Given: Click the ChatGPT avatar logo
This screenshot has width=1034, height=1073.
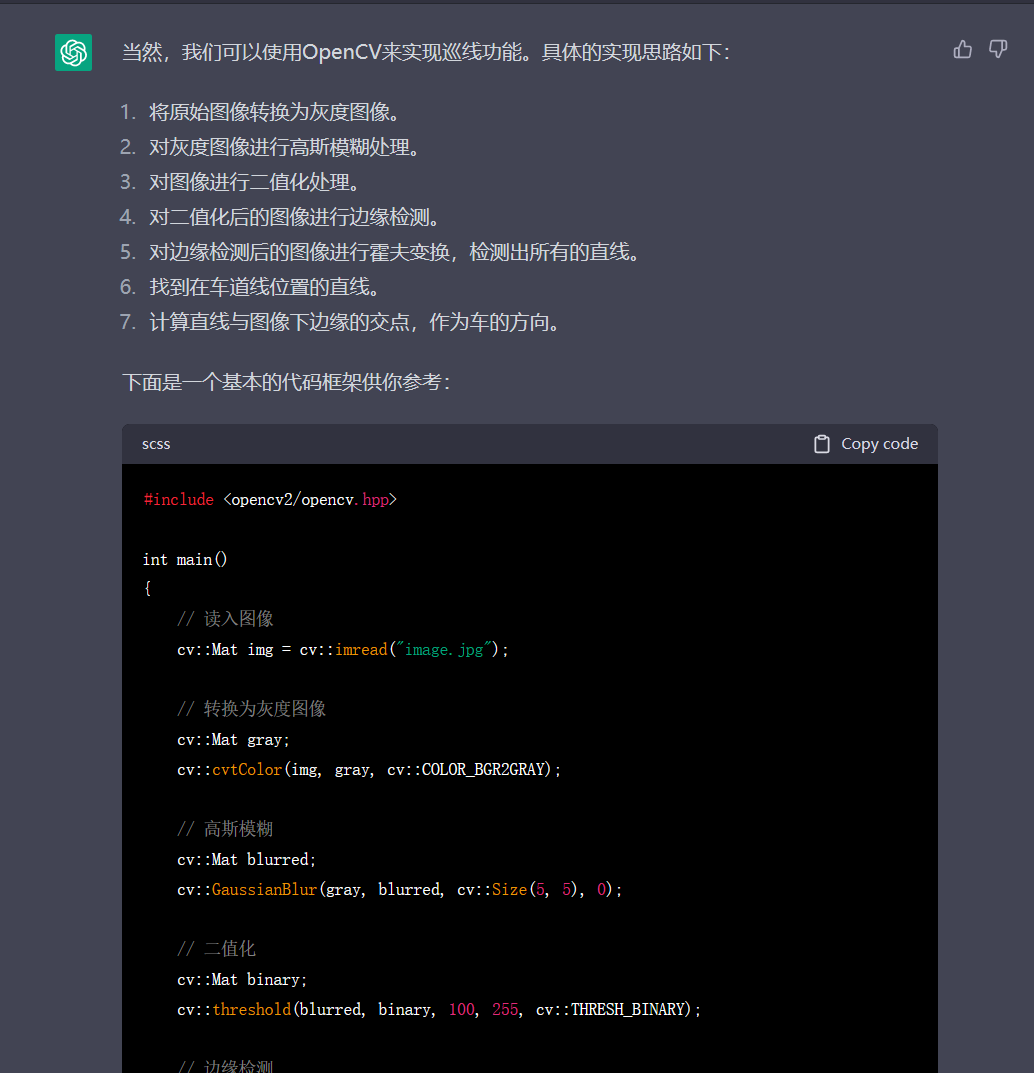Looking at the screenshot, I should point(73,53).
